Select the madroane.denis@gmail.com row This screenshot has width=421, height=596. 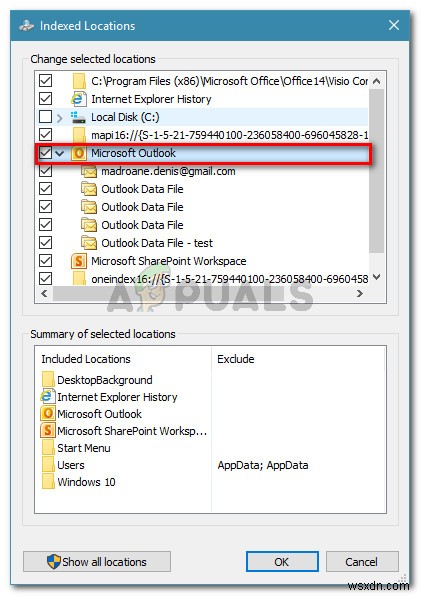[x=203, y=171]
